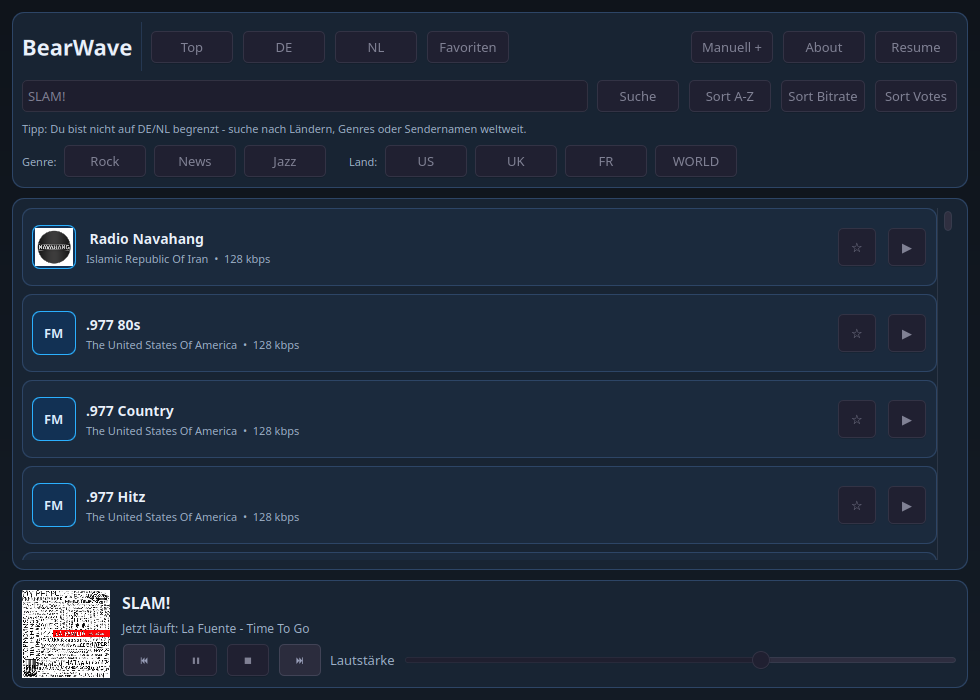980x700 pixels.
Task: Play the Radio Navahang station
Action: [x=906, y=248]
